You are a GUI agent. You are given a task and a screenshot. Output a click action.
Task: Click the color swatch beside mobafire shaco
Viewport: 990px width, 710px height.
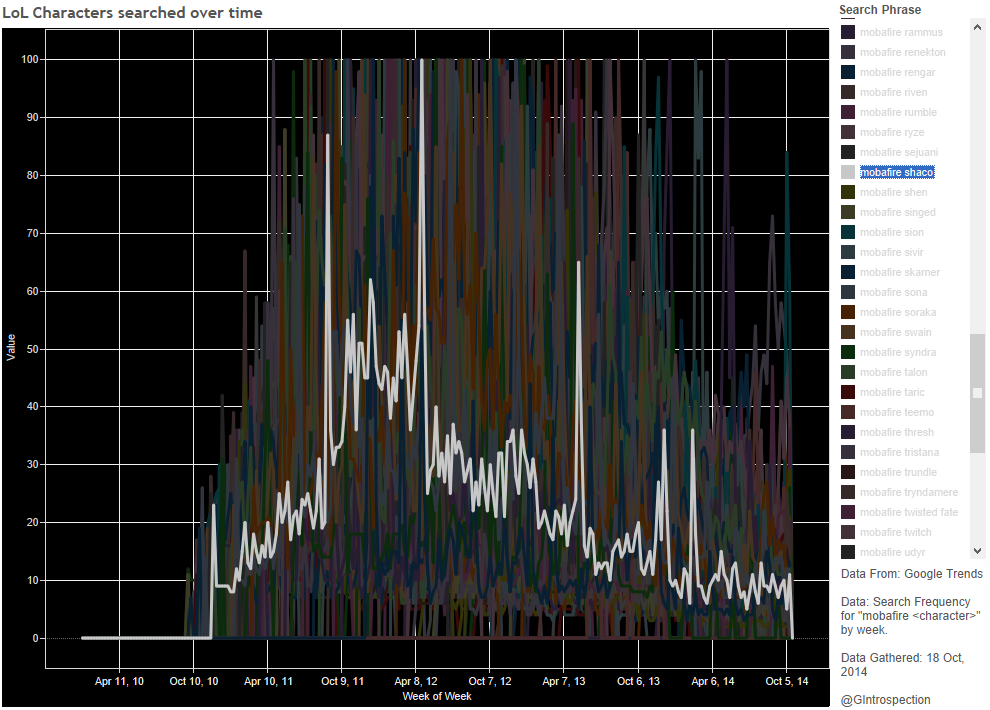coord(848,172)
